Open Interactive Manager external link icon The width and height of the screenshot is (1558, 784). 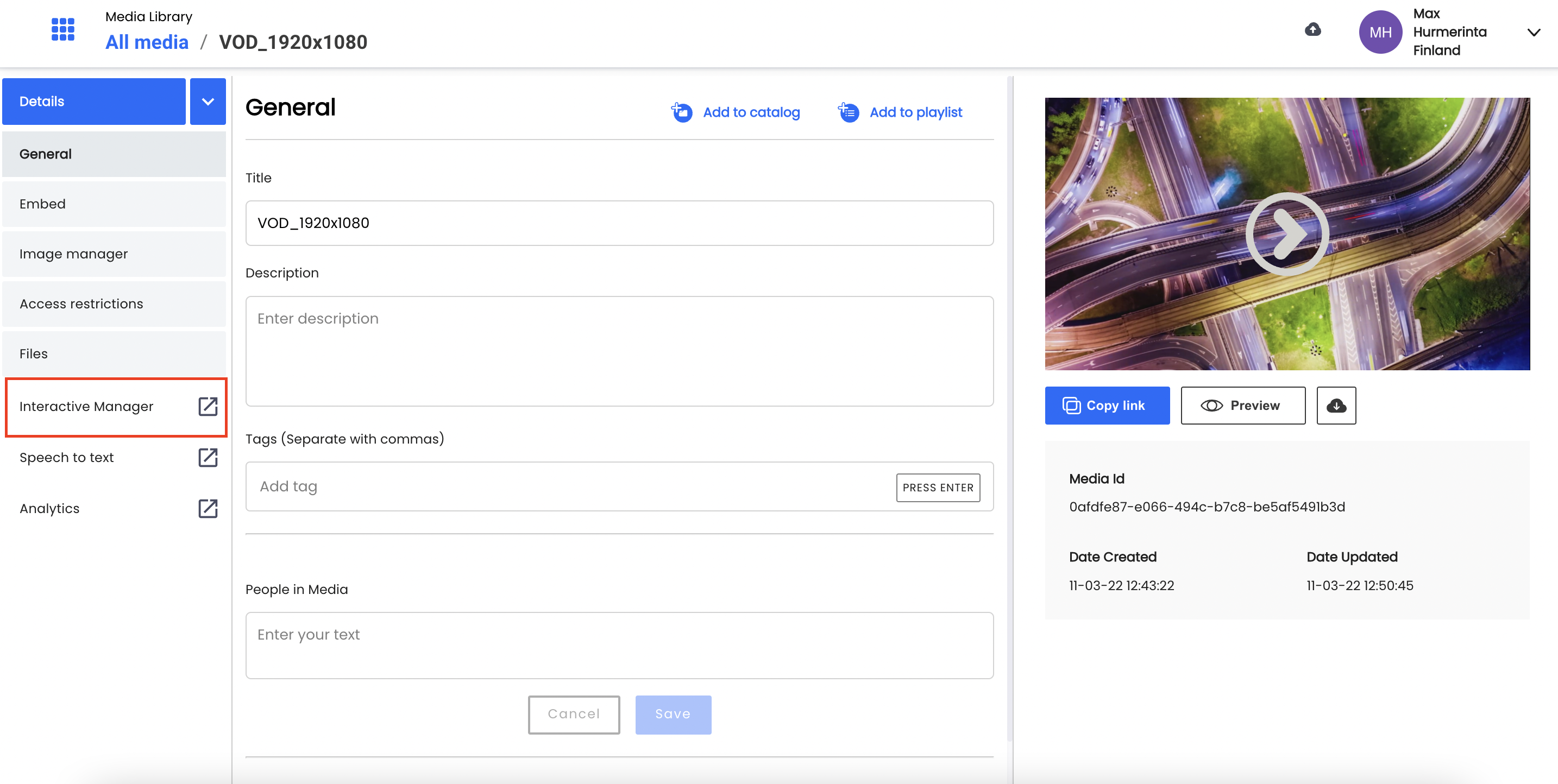point(208,406)
